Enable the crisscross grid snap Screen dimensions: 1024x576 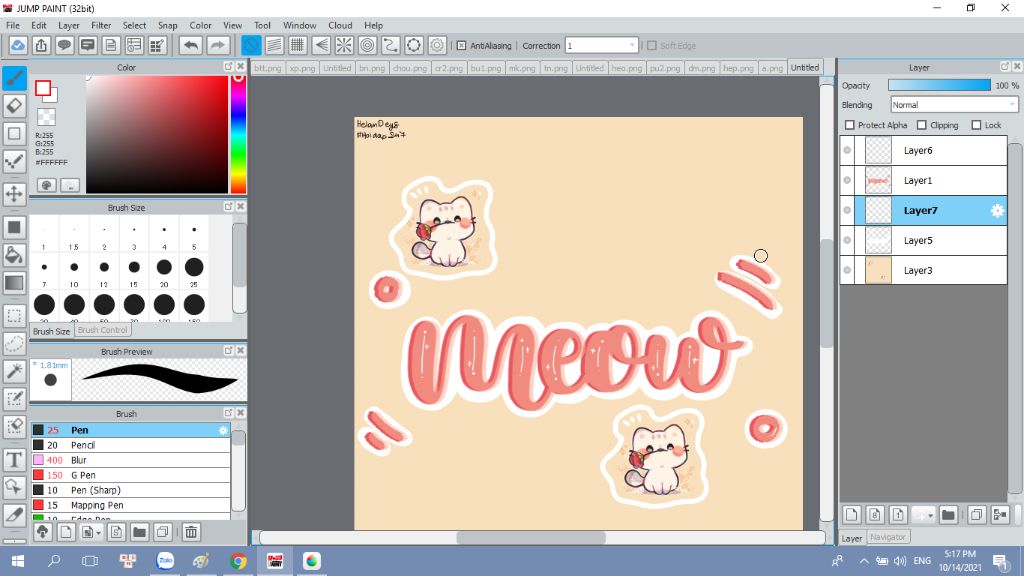point(298,46)
